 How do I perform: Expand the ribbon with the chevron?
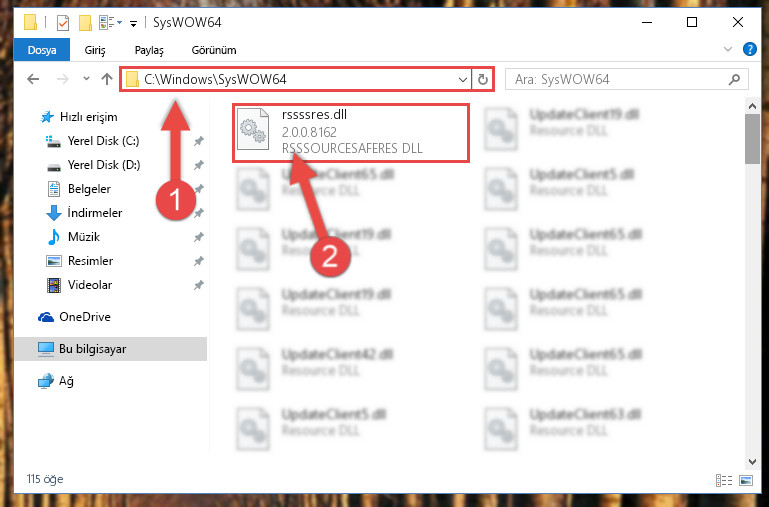[x=728, y=49]
